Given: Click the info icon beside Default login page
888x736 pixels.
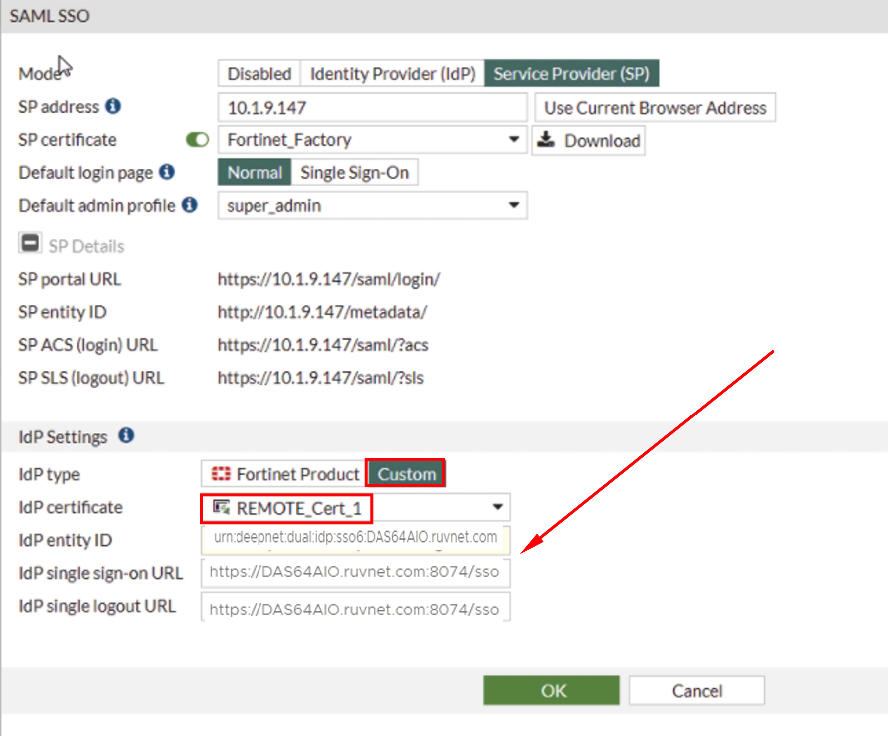Looking at the screenshot, I should point(167,172).
